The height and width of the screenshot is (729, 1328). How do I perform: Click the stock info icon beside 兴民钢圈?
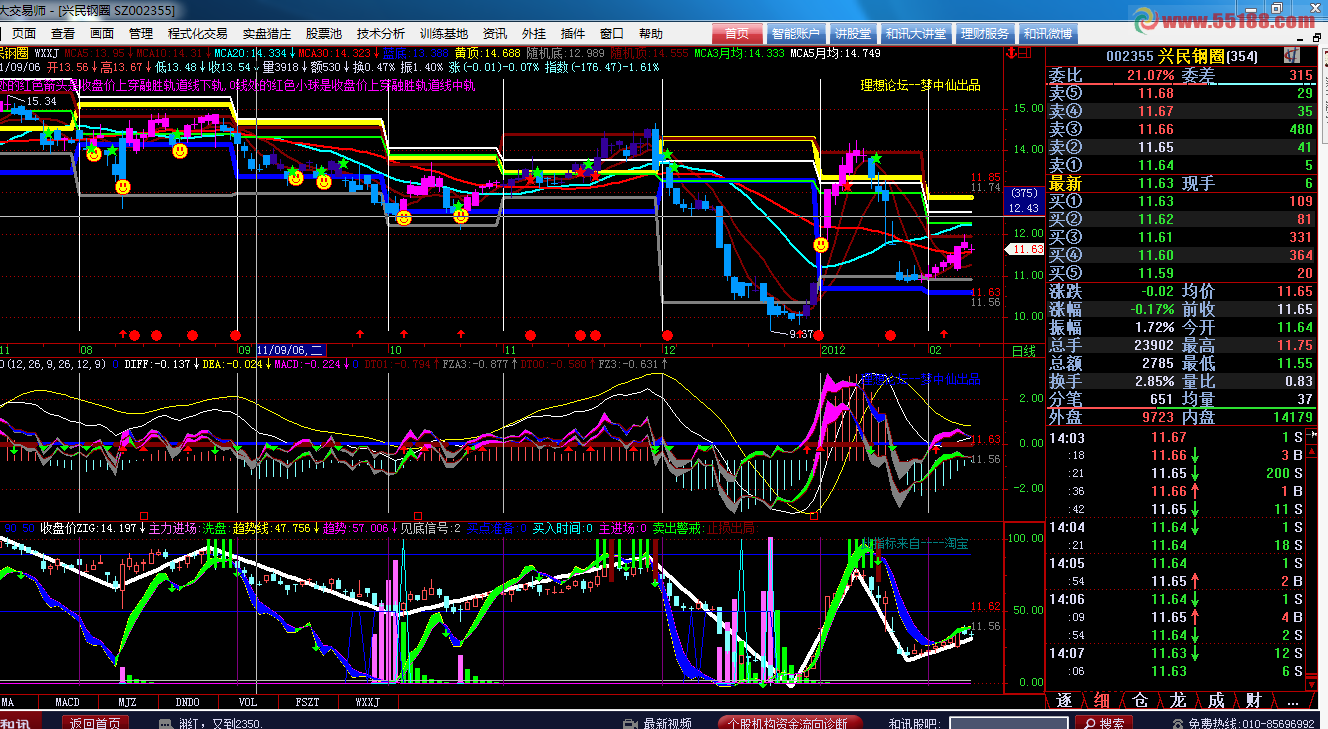pos(1294,53)
